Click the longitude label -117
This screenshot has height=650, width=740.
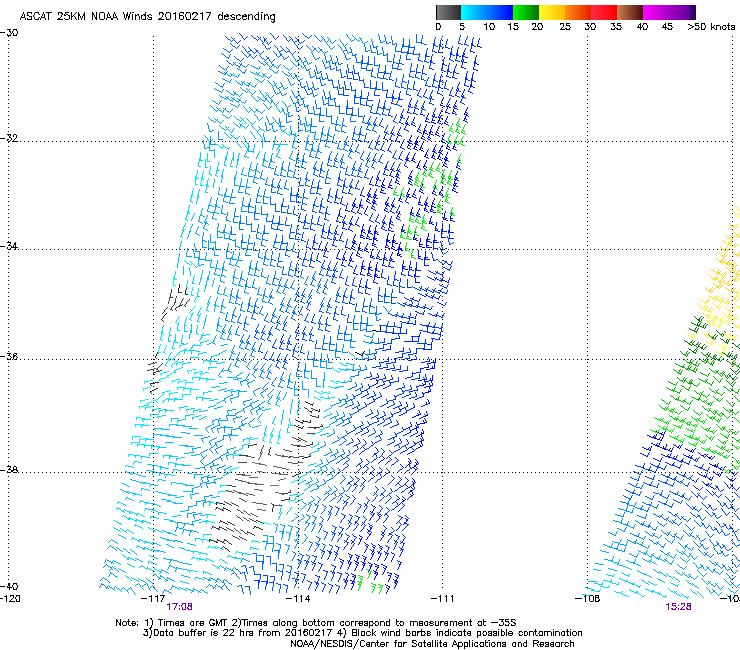point(153,599)
